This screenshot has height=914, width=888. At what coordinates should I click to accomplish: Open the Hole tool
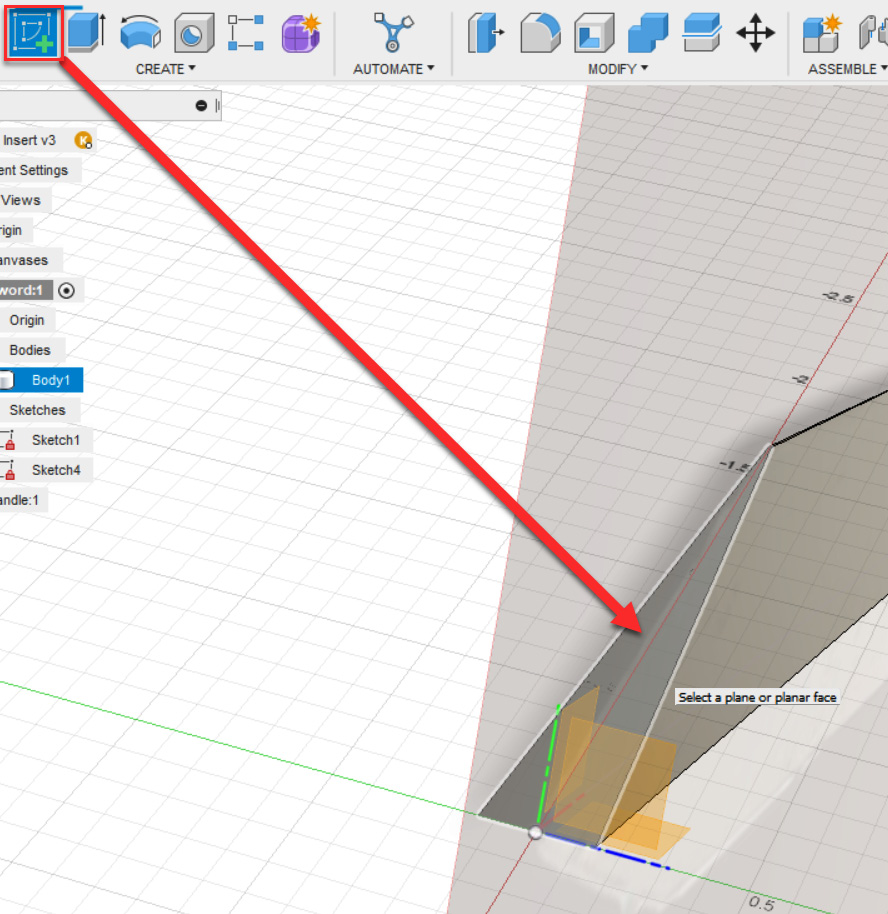coord(194,32)
